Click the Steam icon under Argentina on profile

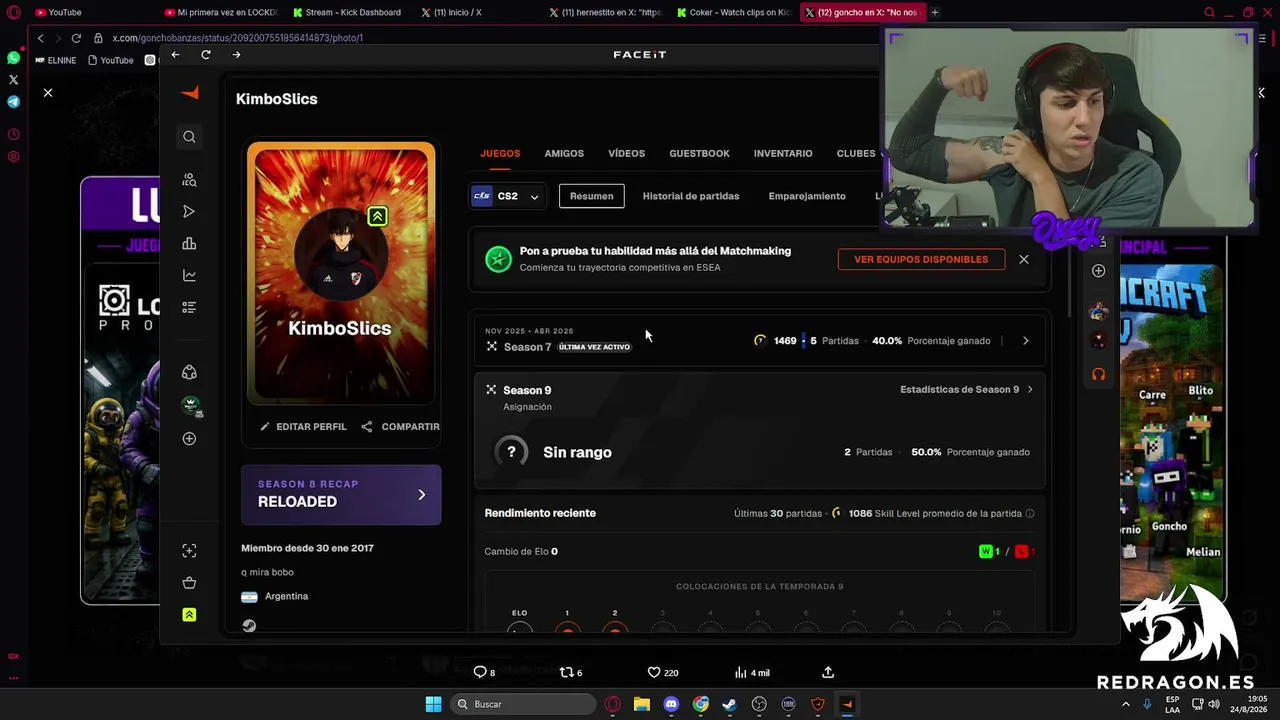[x=249, y=626]
